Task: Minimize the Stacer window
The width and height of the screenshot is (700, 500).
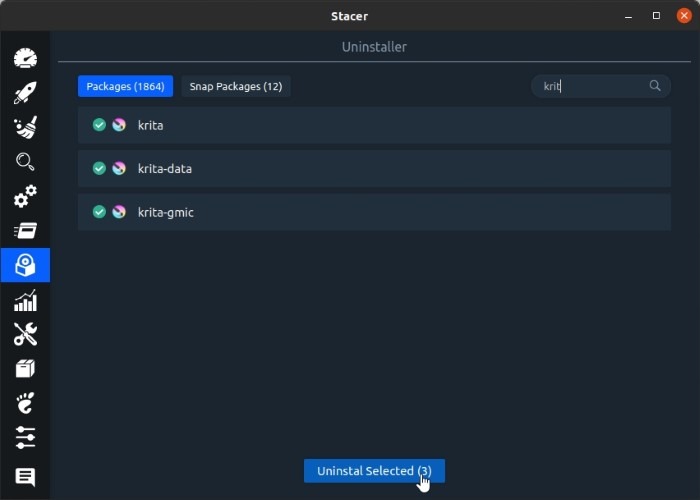Action: (x=628, y=16)
